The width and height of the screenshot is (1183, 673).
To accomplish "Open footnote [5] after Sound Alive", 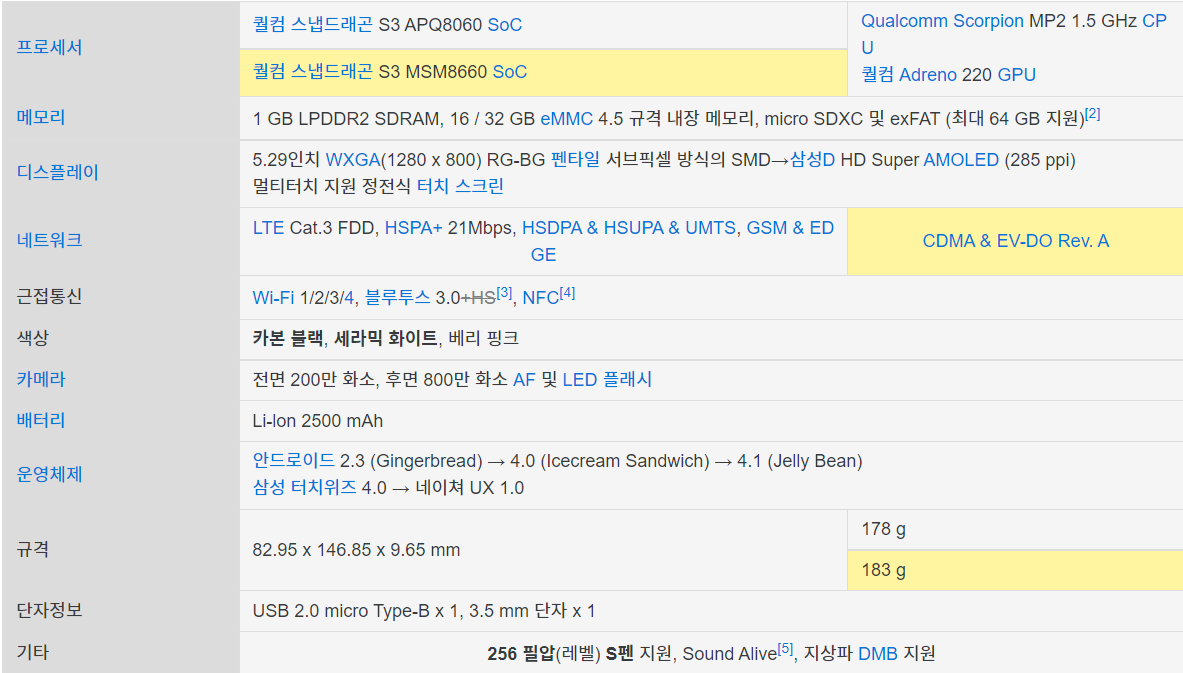I will pos(785,649).
